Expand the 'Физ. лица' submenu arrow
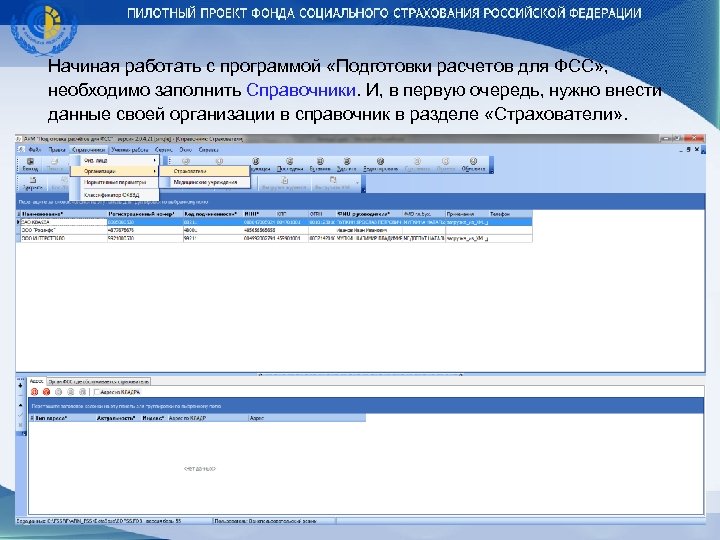 (155, 160)
